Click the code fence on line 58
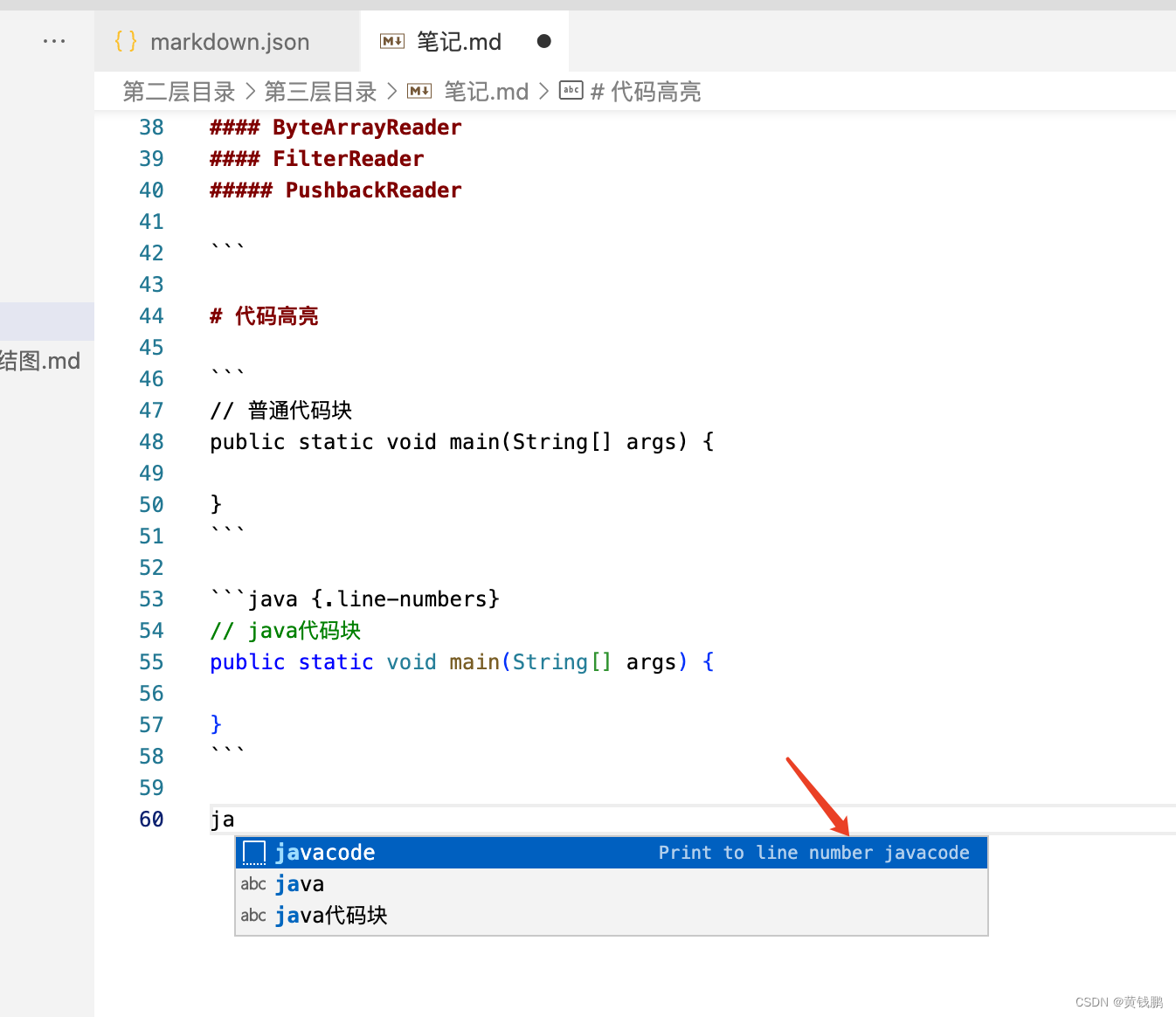The width and height of the screenshot is (1176, 1017). (x=228, y=751)
